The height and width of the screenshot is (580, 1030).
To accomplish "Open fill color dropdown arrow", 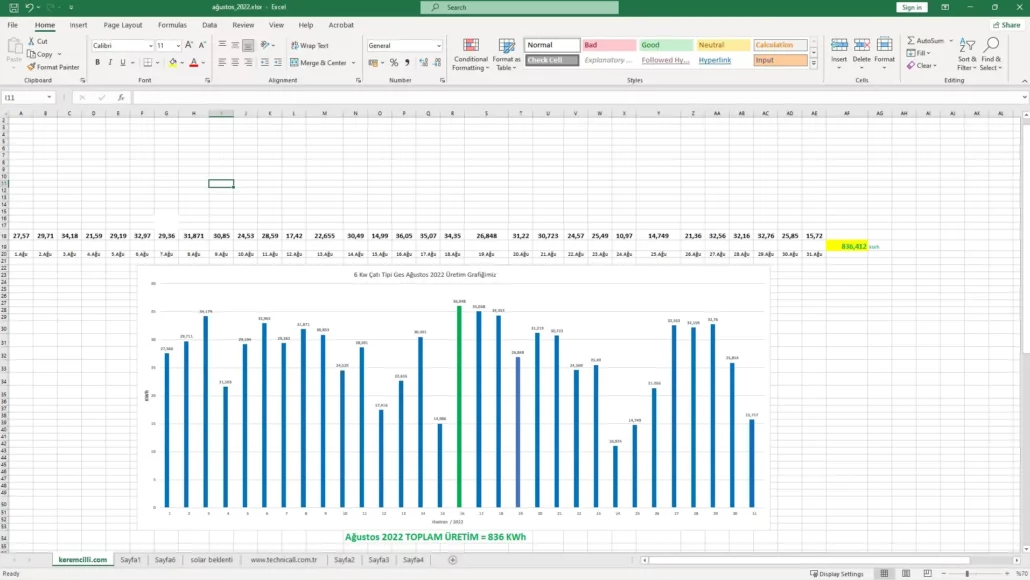I will pos(182,63).
